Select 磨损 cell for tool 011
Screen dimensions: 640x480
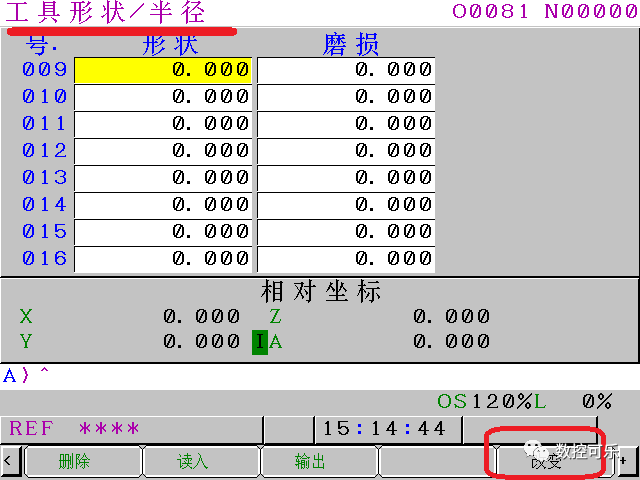click(346, 124)
